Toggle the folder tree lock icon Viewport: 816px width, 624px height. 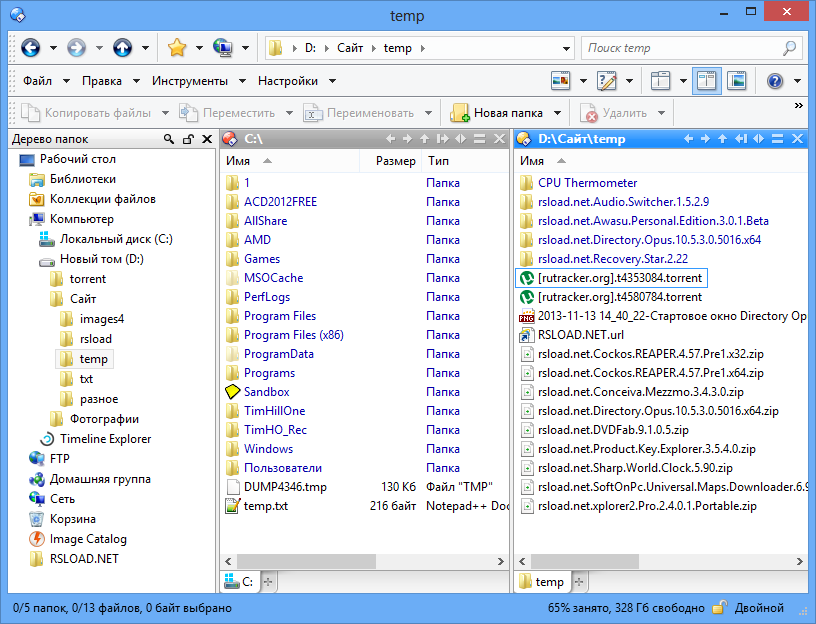click(x=188, y=139)
